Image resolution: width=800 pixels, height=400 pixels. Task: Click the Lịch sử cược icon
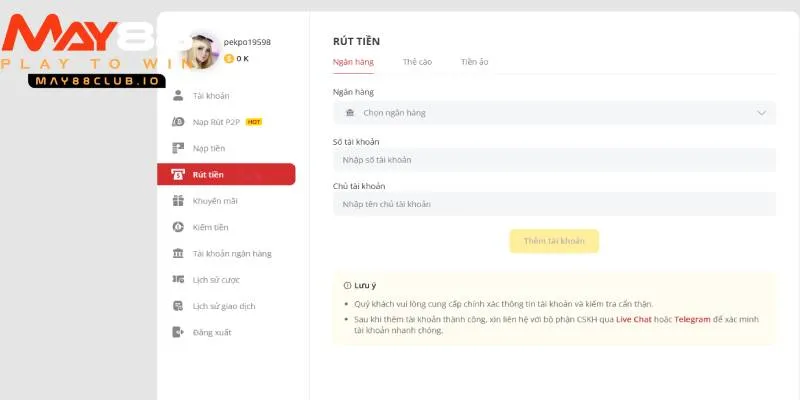pos(178,280)
